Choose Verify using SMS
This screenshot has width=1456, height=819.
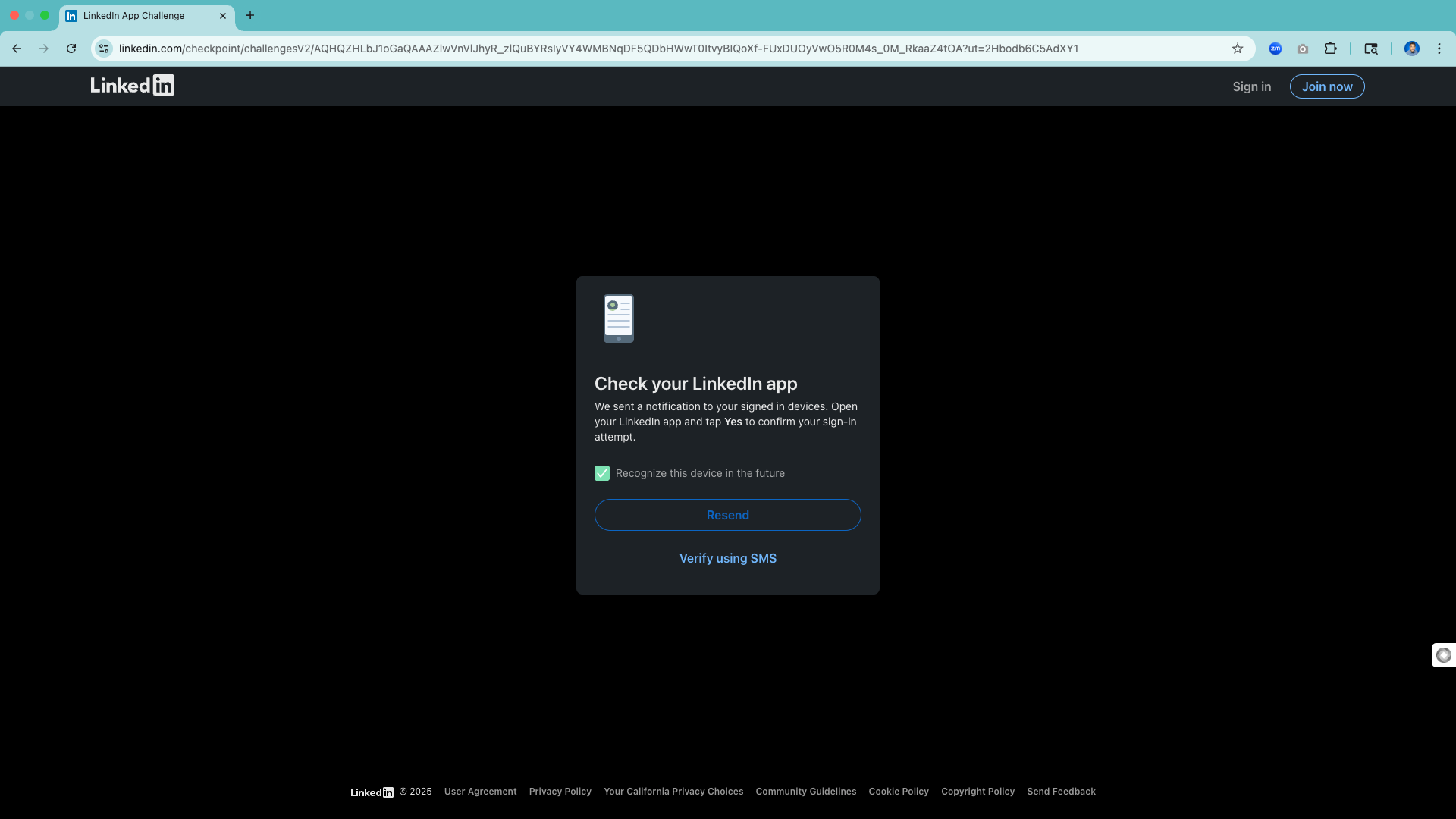point(728,558)
